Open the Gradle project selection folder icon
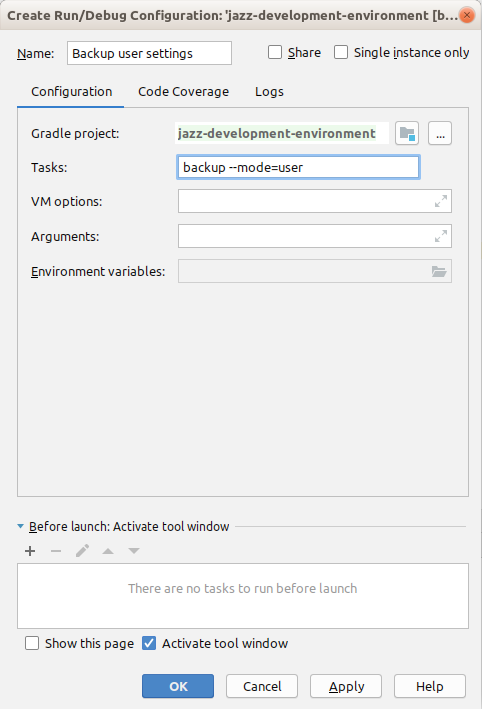 (406, 133)
